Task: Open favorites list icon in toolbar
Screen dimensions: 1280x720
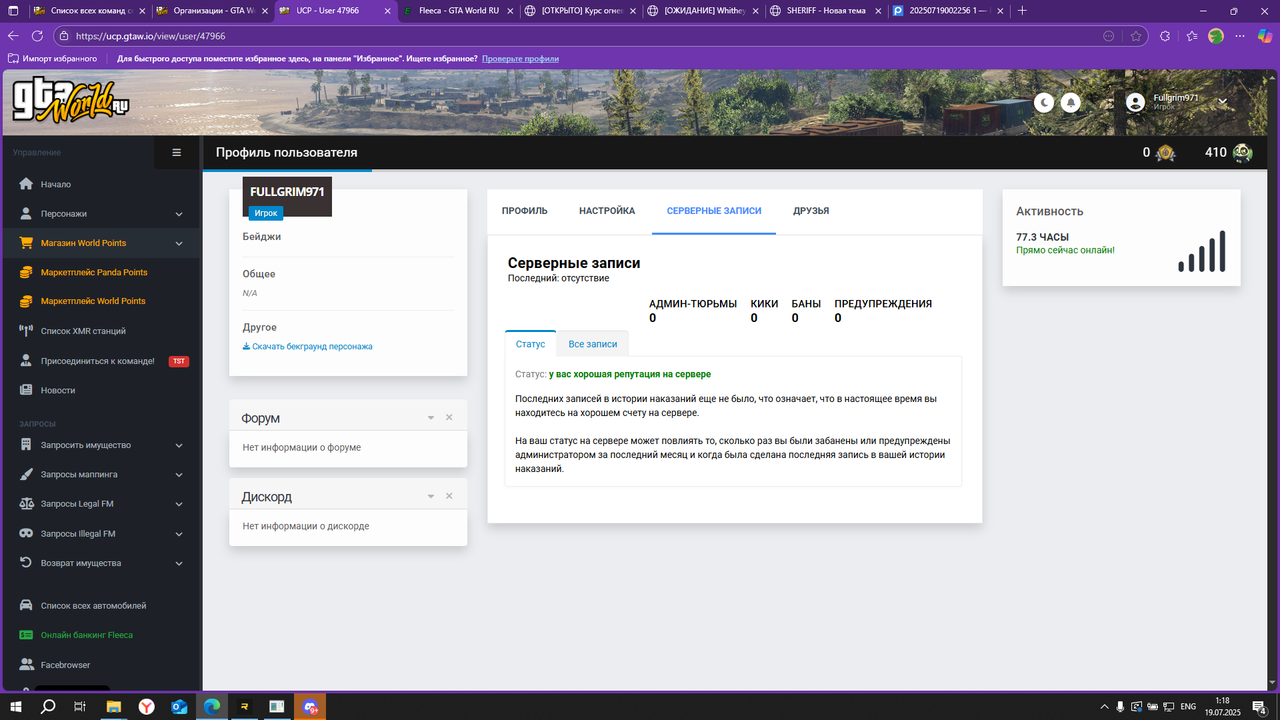Action: coord(1191,36)
